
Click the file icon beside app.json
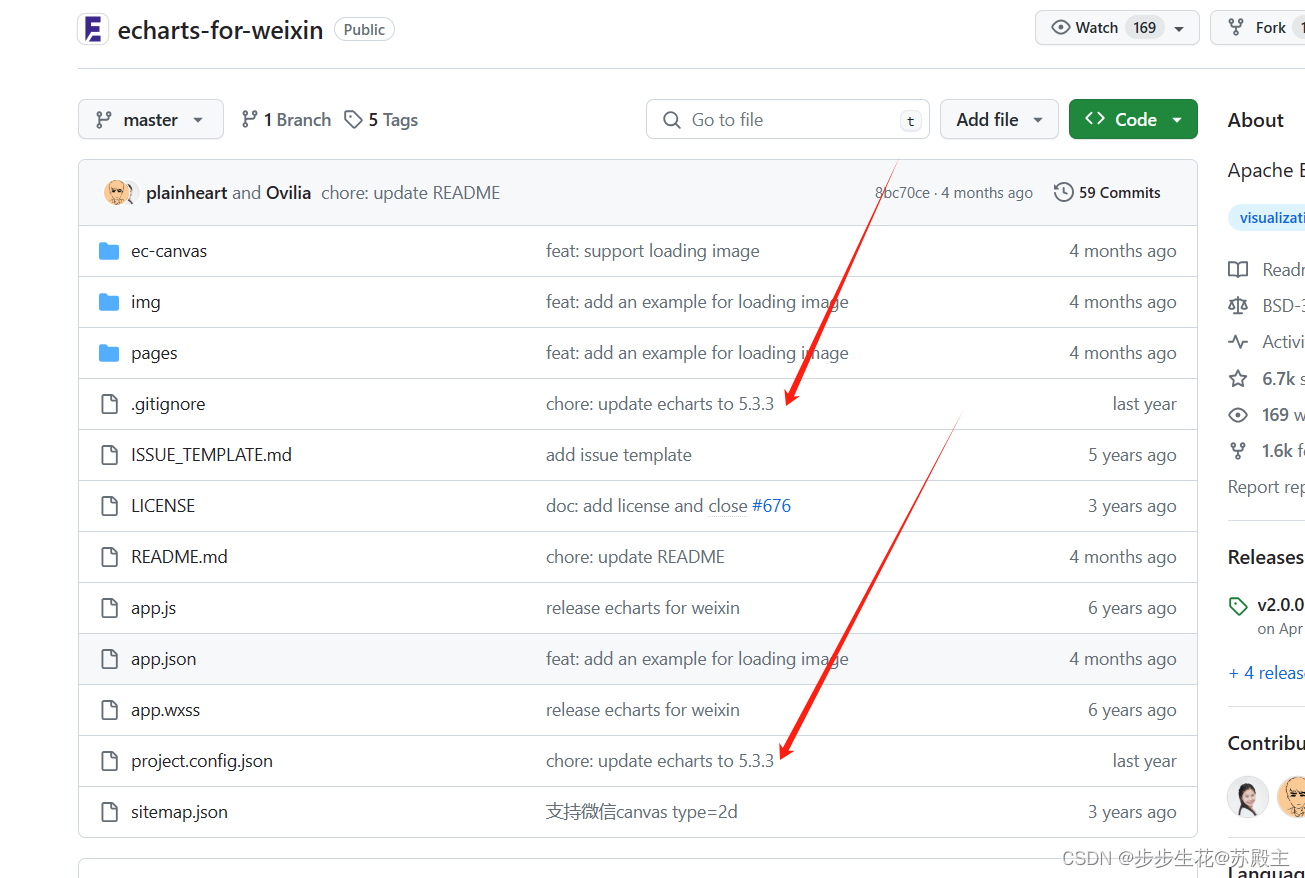(x=109, y=659)
